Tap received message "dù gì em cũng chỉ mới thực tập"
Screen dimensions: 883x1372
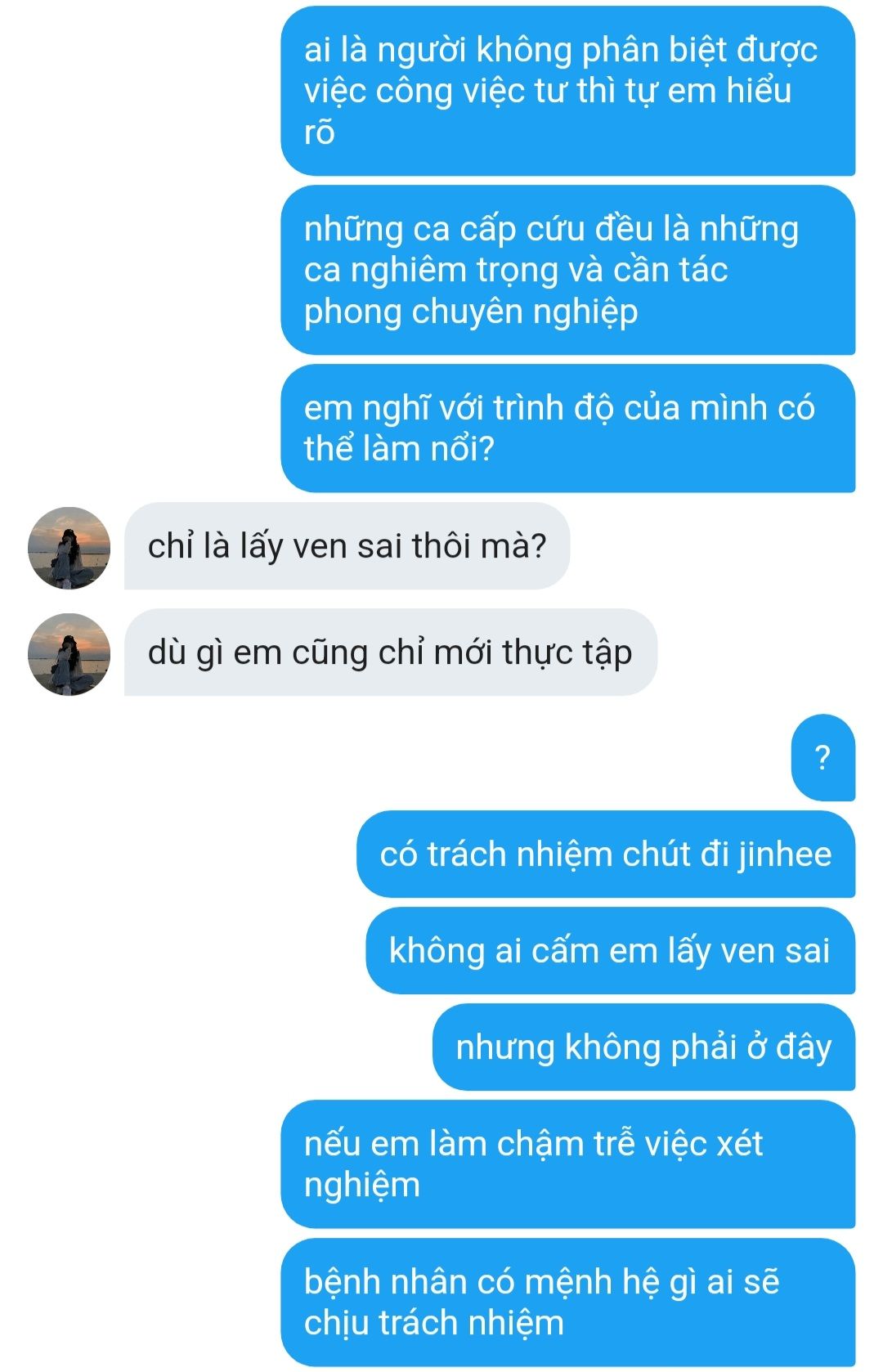pyautogui.click(x=390, y=652)
